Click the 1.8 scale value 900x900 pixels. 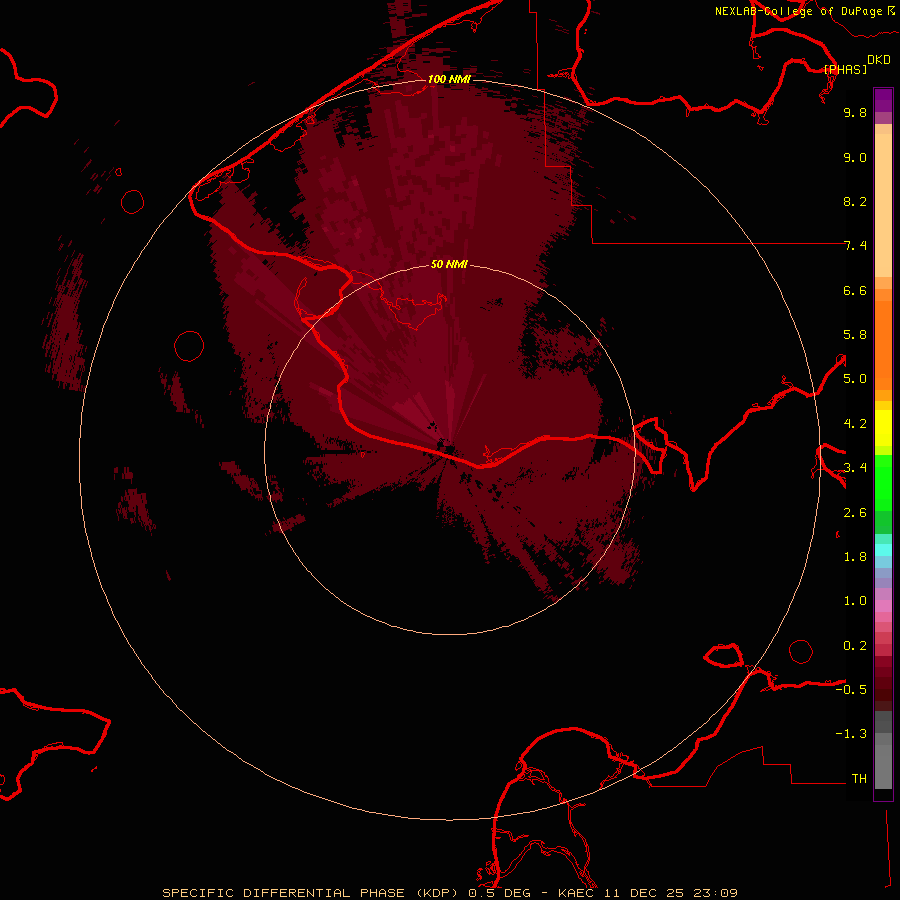[x=855, y=557]
